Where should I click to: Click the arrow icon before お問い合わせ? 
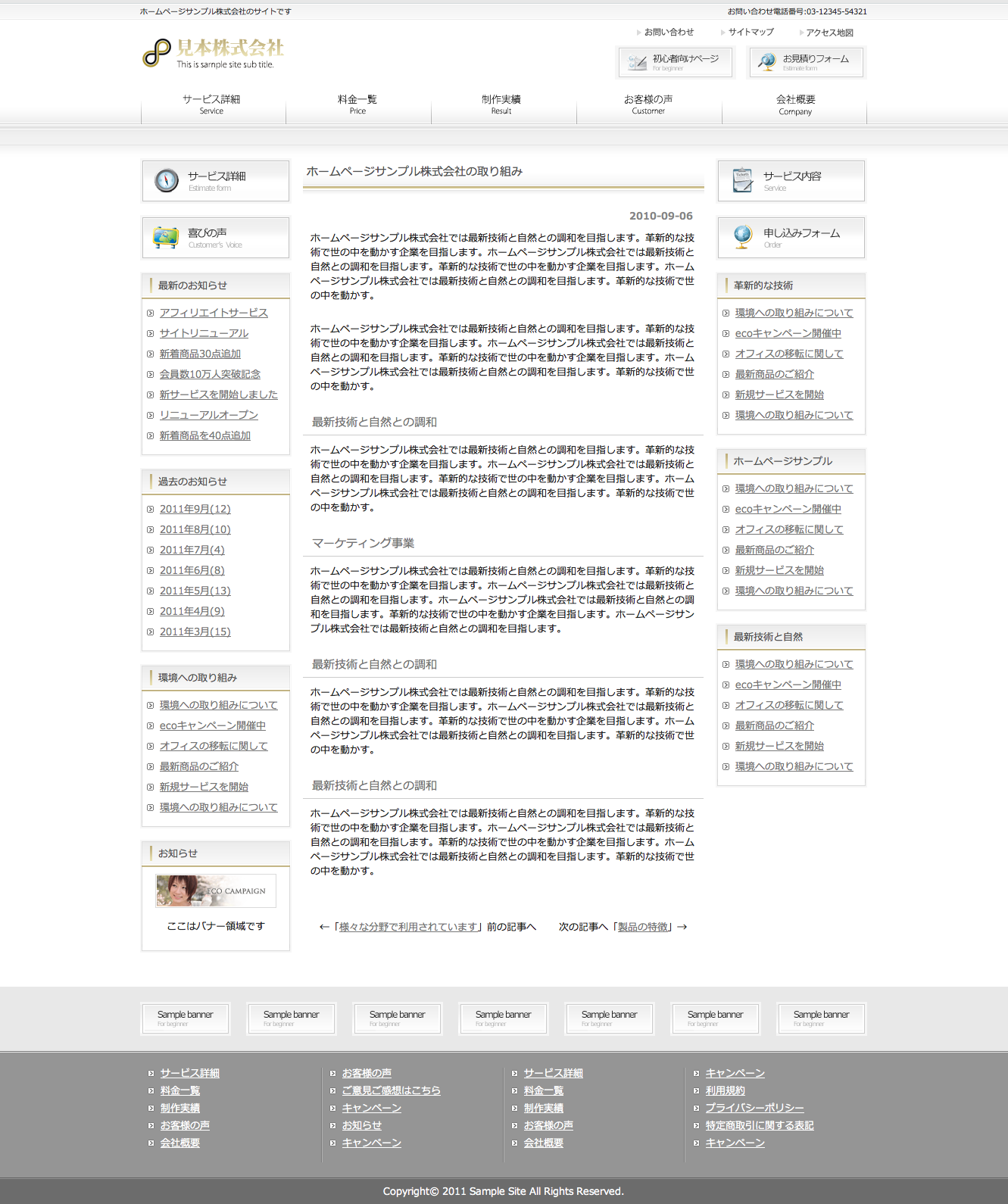[x=638, y=33]
